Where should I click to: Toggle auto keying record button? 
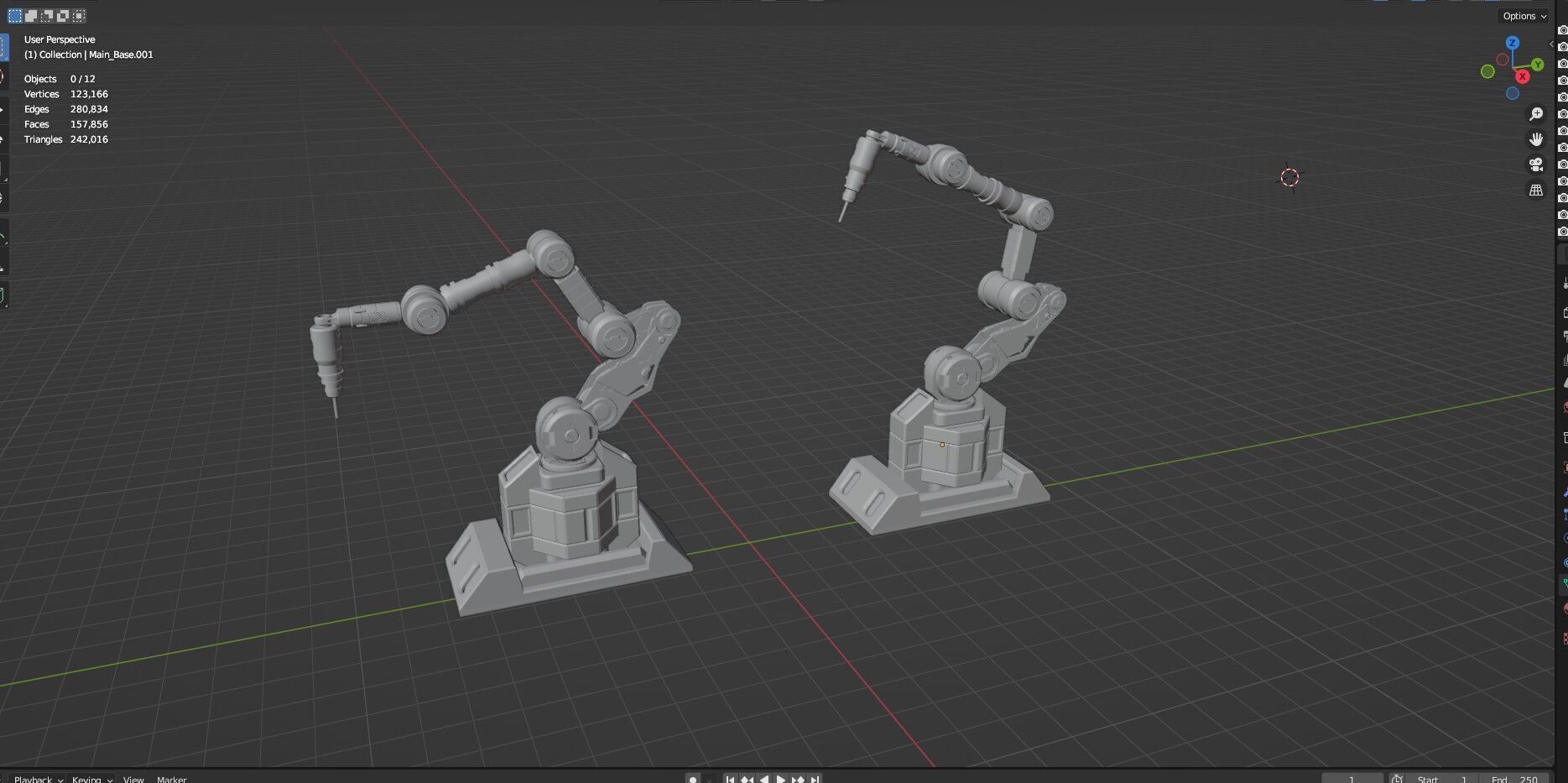point(693,778)
